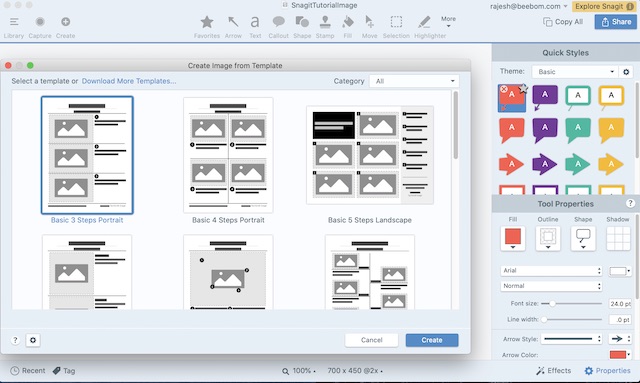Open the rajesh@beebom.com account menu
Viewport: 640px width, 383px height.
(x=529, y=7)
